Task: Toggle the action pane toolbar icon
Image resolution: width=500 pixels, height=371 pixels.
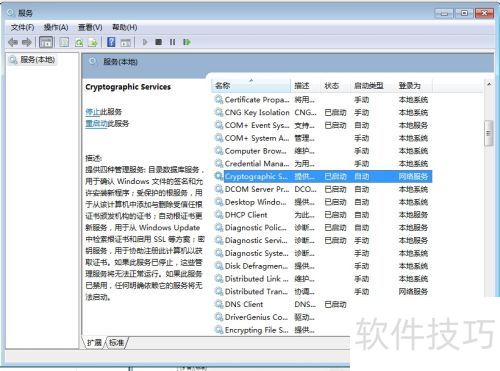Action: [125, 42]
